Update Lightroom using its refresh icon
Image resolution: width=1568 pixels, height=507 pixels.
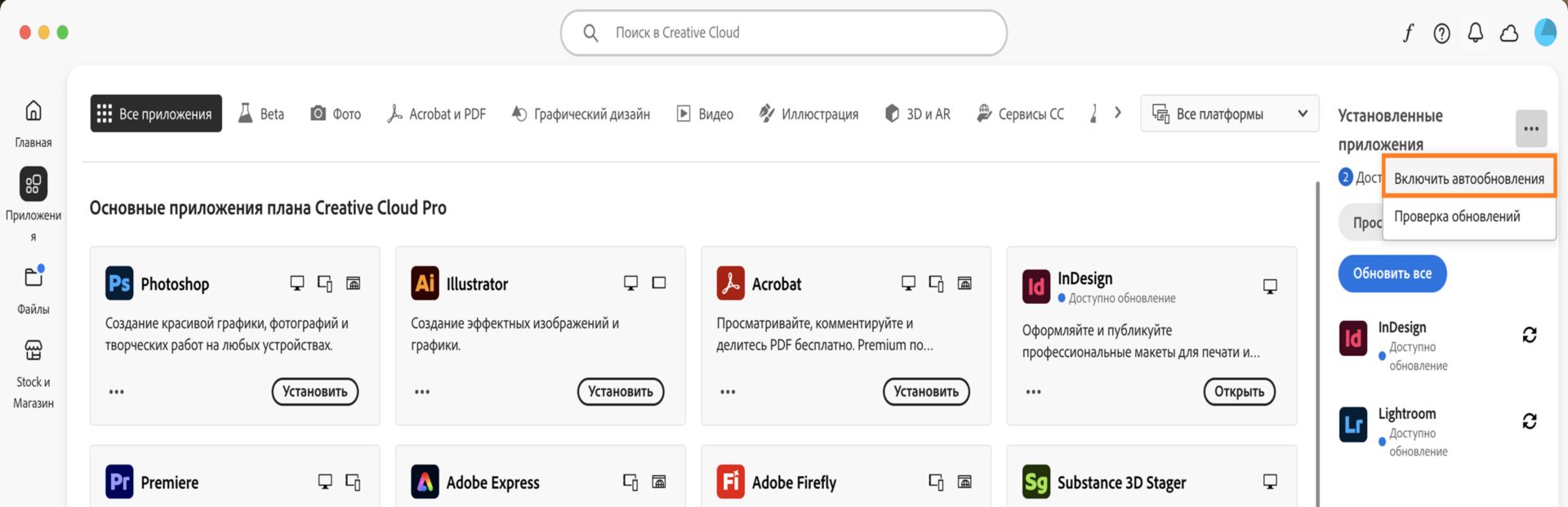tap(1530, 421)
